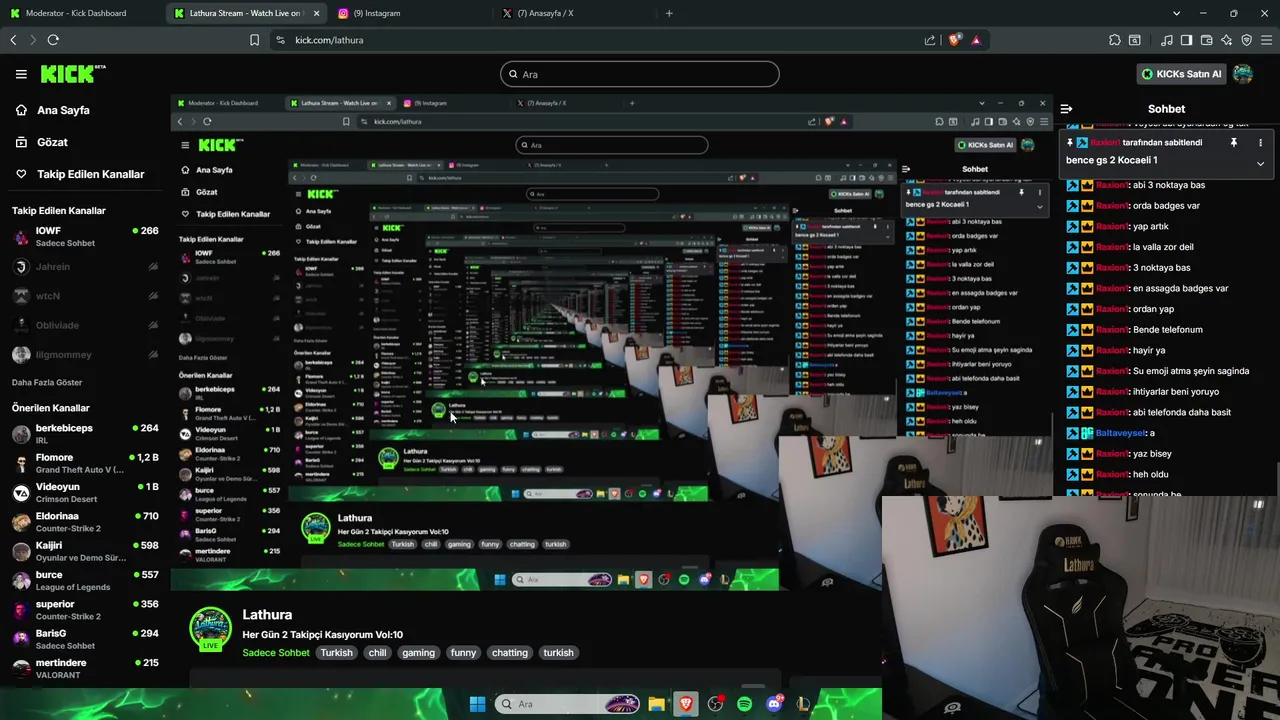The height and width of the screenshot is (720, 1280).
Task: Open the Windows Start menu
Action: (x=477, y=704)
